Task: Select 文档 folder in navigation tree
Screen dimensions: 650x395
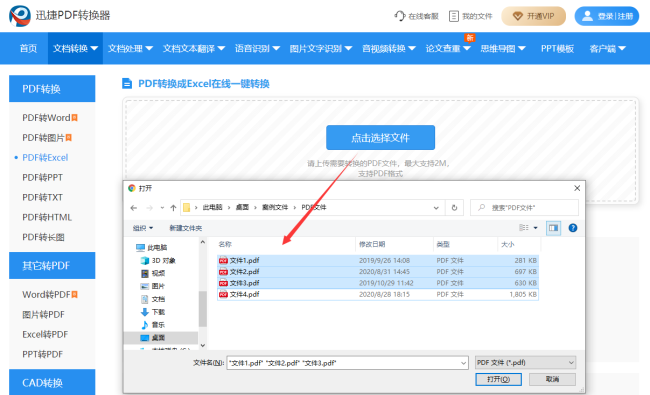Action: [153, 299]
